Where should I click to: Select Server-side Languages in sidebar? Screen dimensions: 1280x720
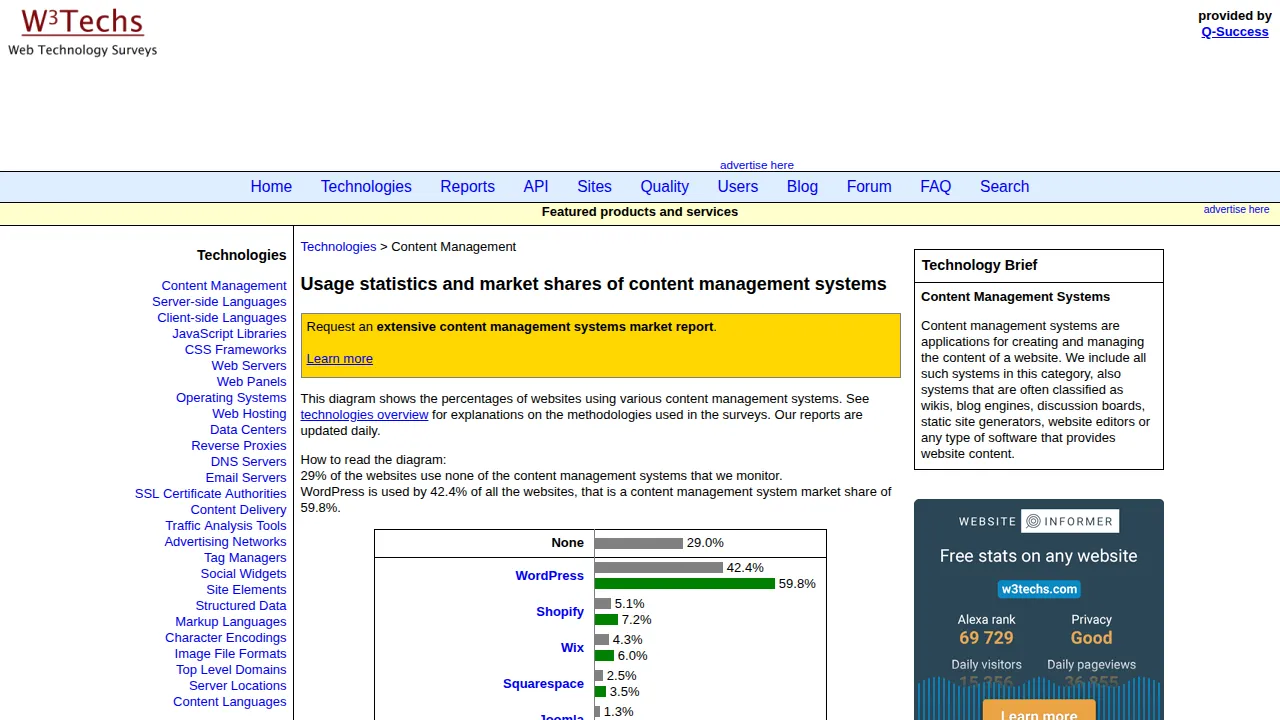(219, 301)
